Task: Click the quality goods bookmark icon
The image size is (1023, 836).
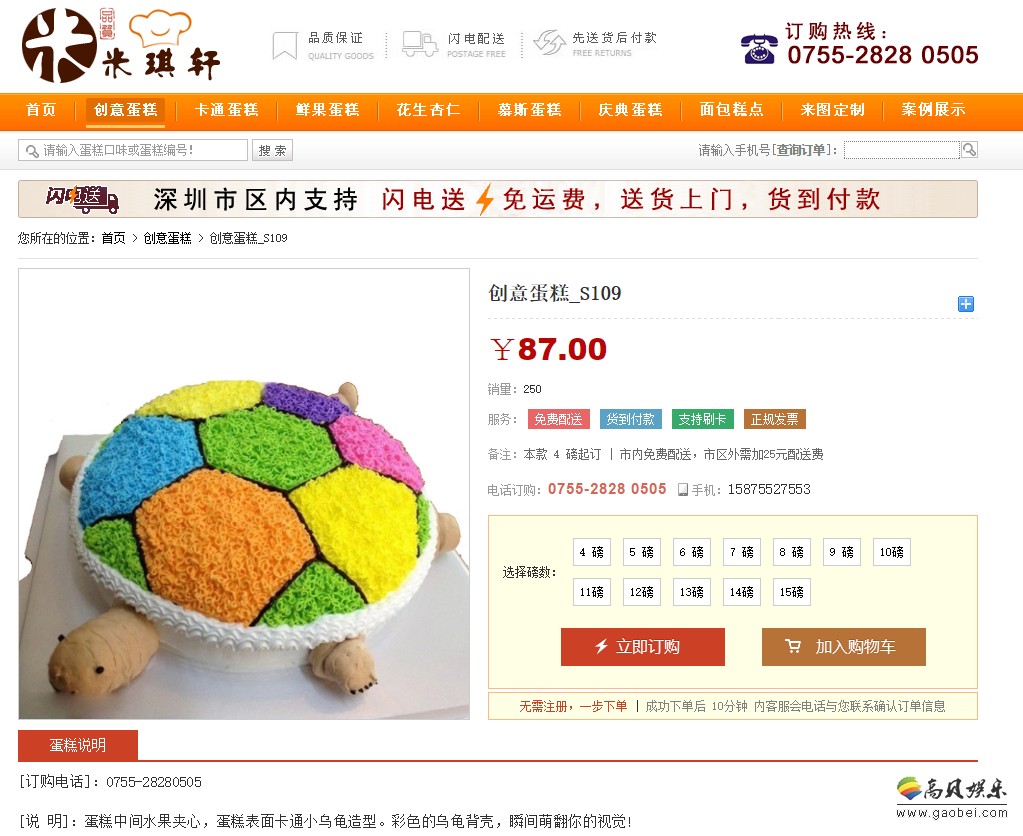Action: coord(284,46)
